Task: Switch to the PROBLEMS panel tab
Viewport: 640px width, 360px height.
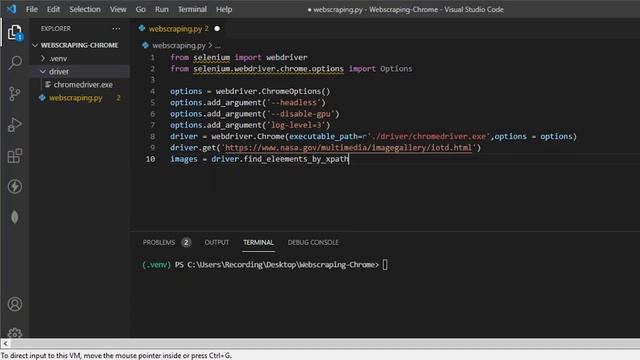Action: pyautogui.click(x=159, y=242)
